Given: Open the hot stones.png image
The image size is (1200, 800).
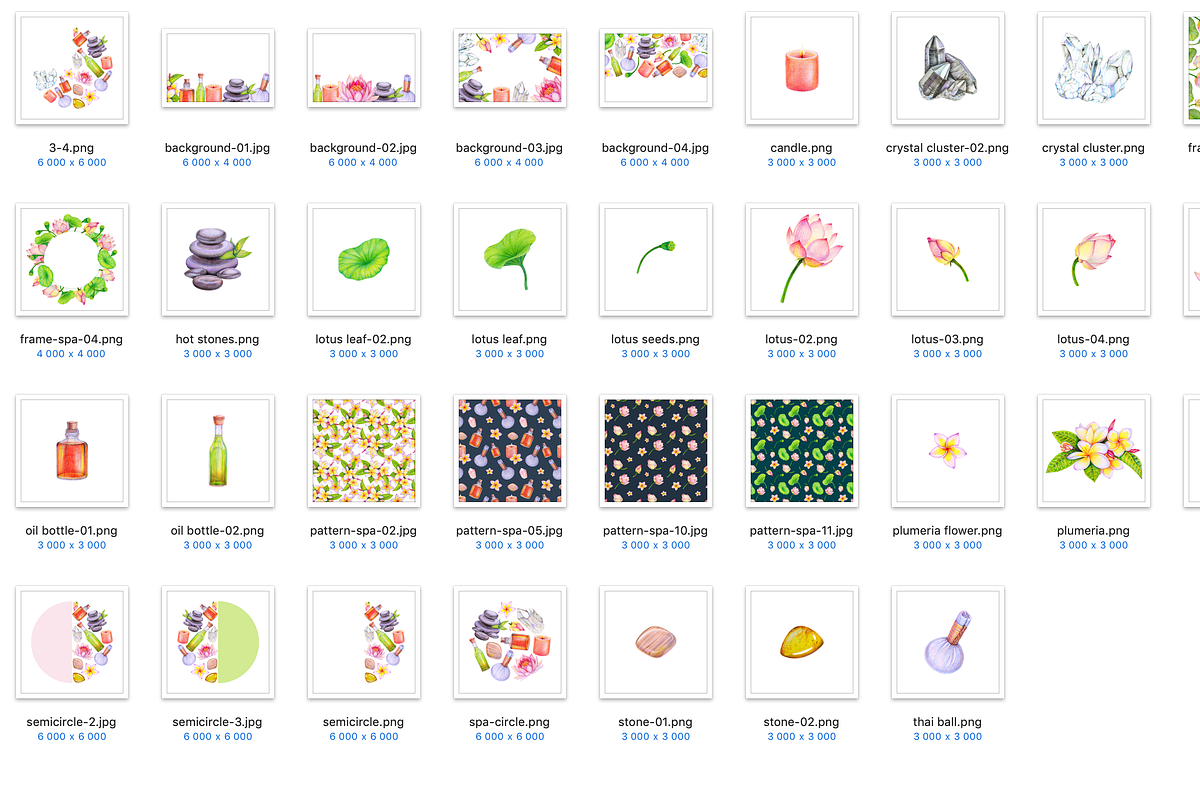Looking at the screenshot, I should (x=218, y=260).
